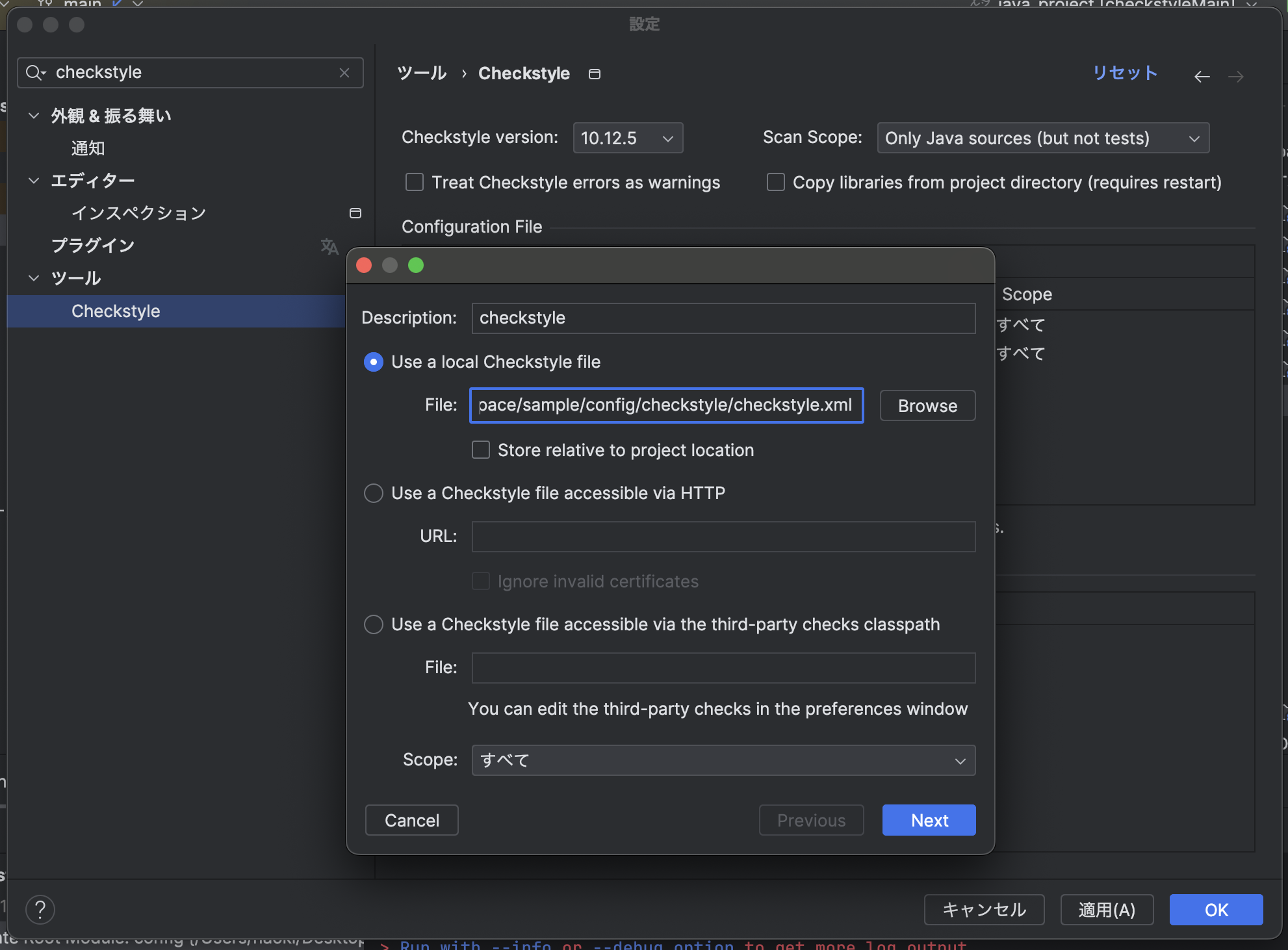Viewport: 1288px width, 950px height.
Task: Click the back arrow in settings header
Action: pyautogui.click(x=1202, y=77)
